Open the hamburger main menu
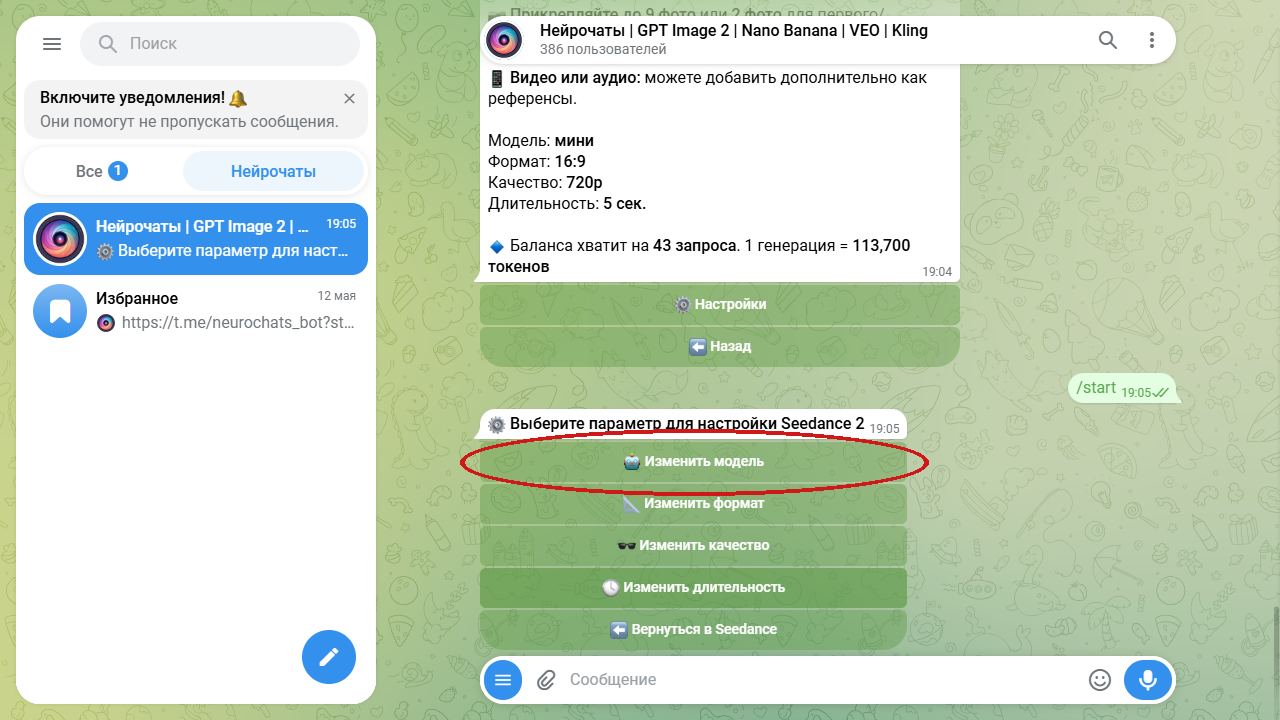 pyautogui.click(x=52, y=44)
